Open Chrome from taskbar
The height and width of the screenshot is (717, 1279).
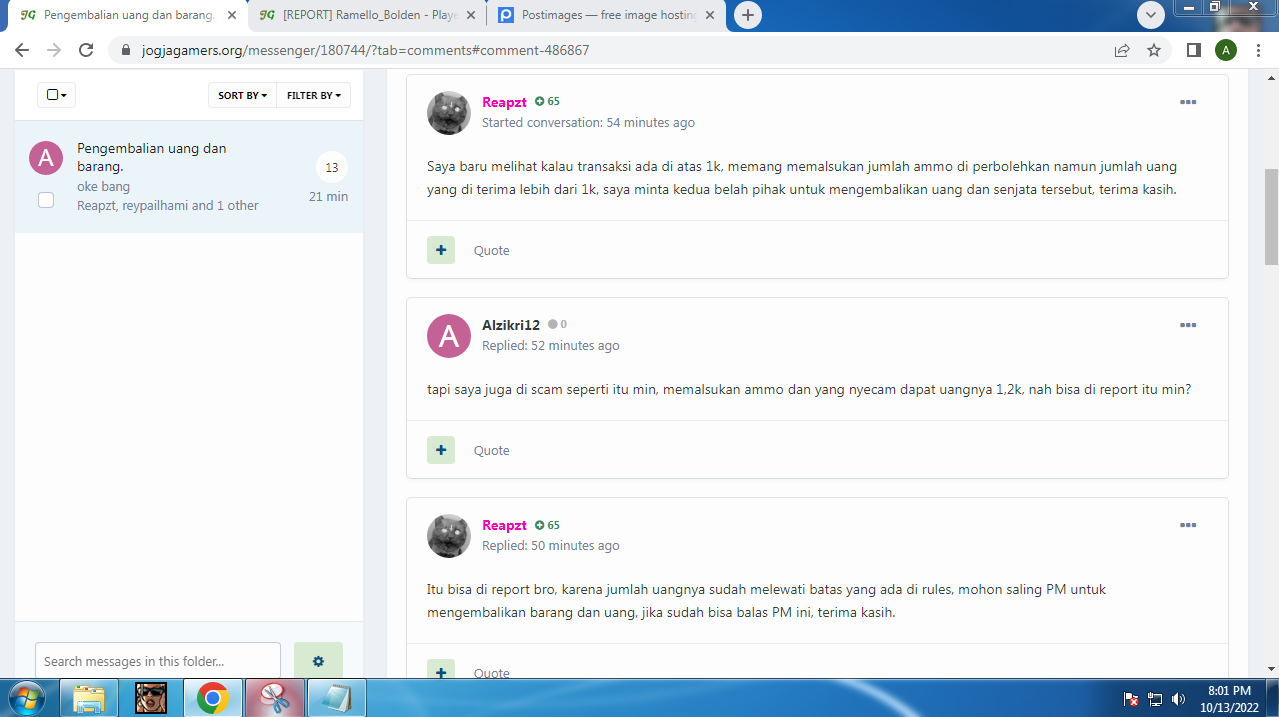point(212,698)
